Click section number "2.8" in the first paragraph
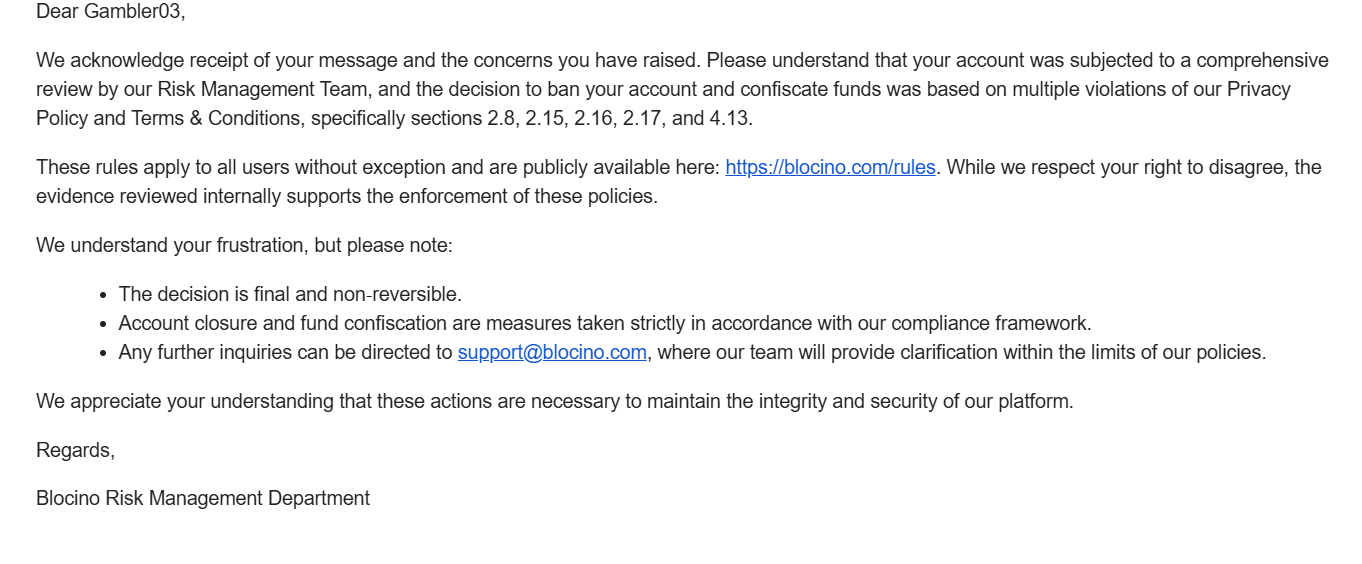The width and height of the screenshot is (1362, 564). coord(500,118)
